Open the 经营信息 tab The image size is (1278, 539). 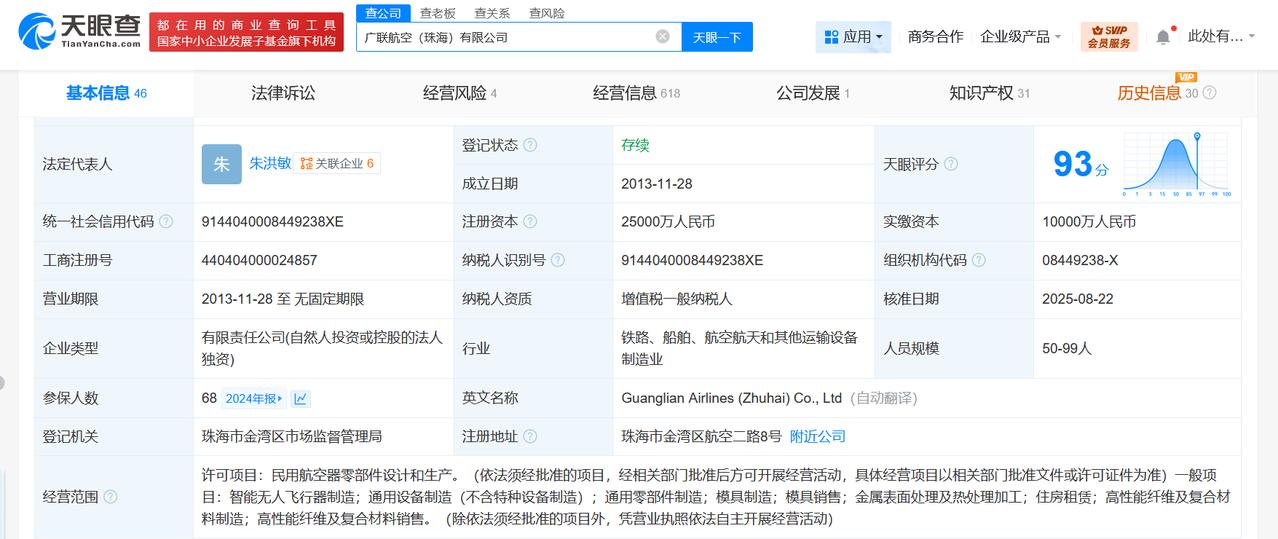(636, 93)
